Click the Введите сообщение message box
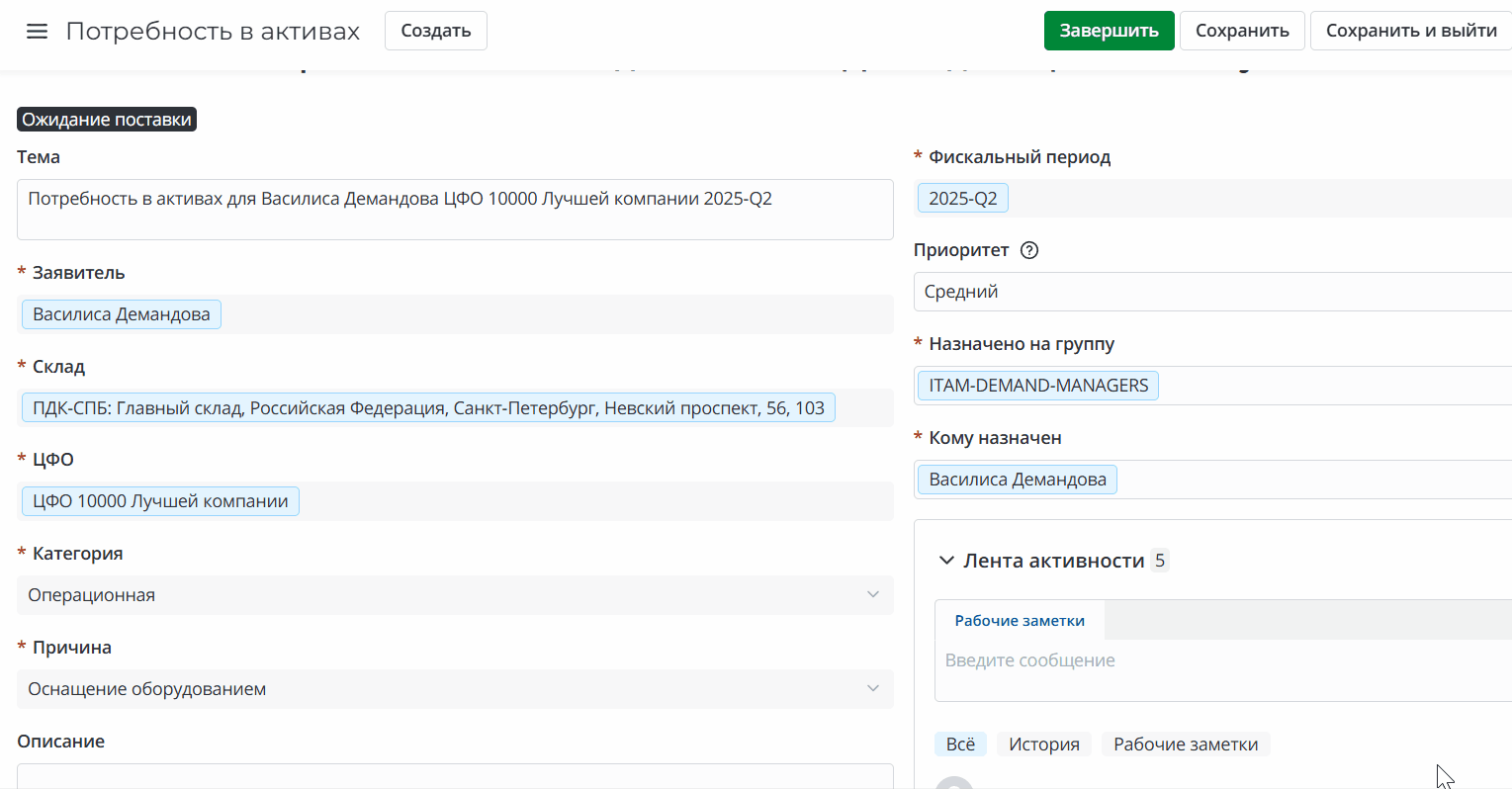Screen dimensions: 1512x789 tap(1223, 670)
